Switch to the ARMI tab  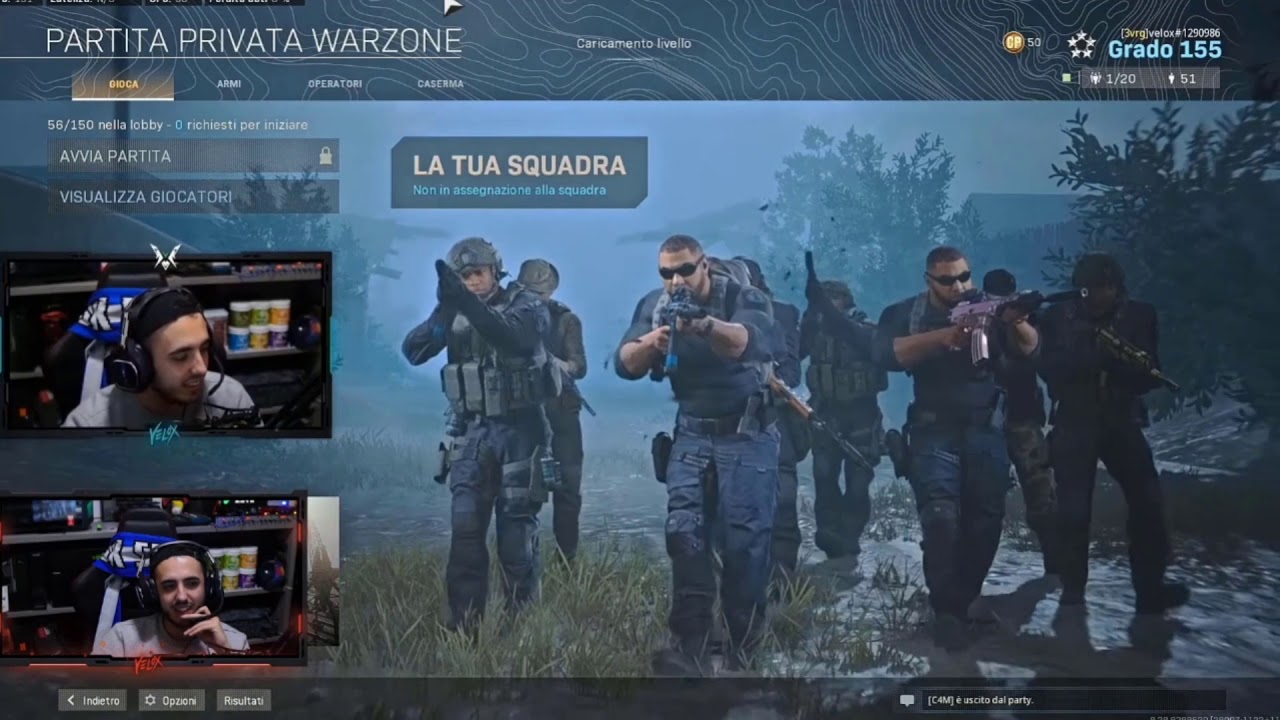(229, 84)
